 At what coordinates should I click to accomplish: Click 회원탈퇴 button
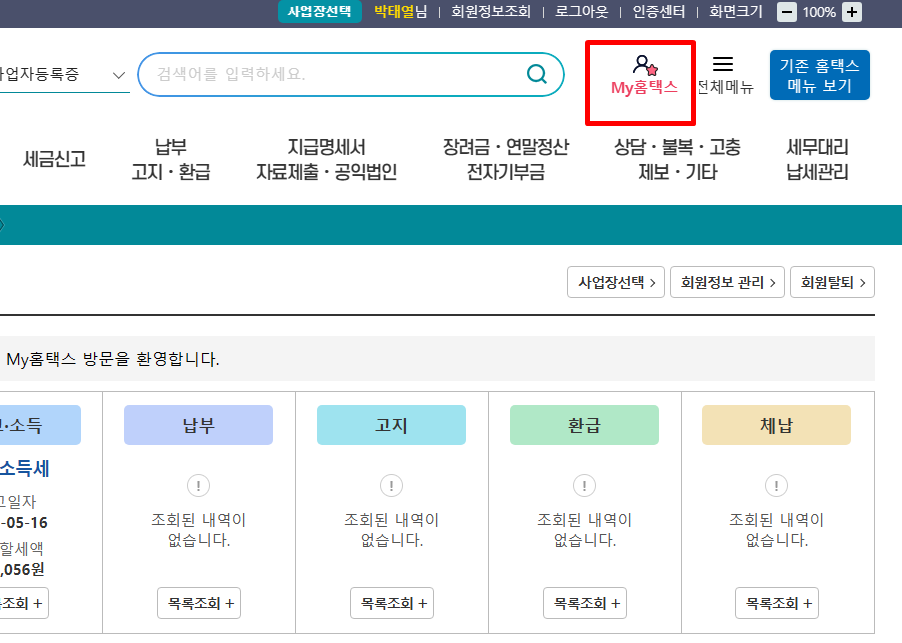pyautogui.click(x=832, y=282)
